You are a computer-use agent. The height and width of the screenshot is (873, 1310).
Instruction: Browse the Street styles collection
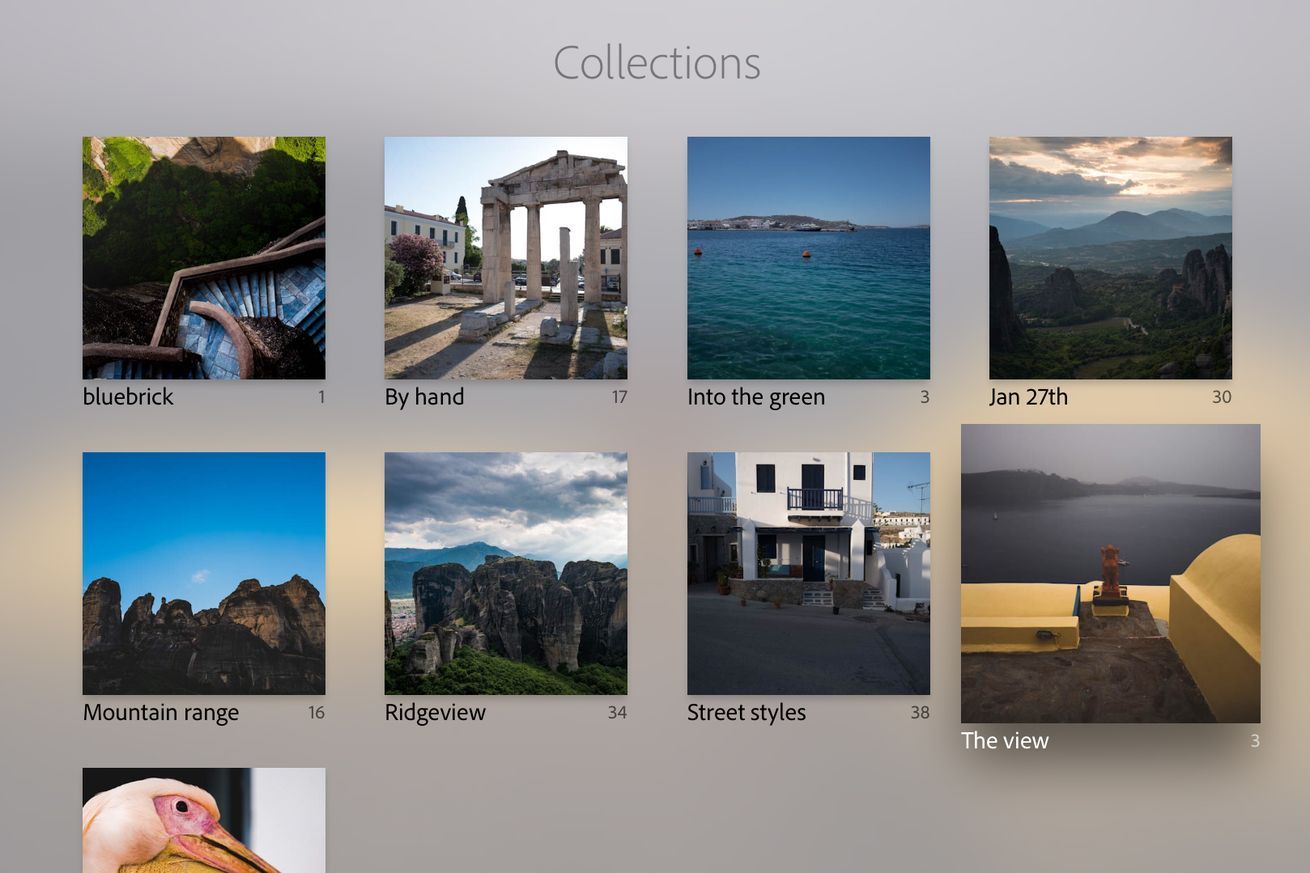808,573
